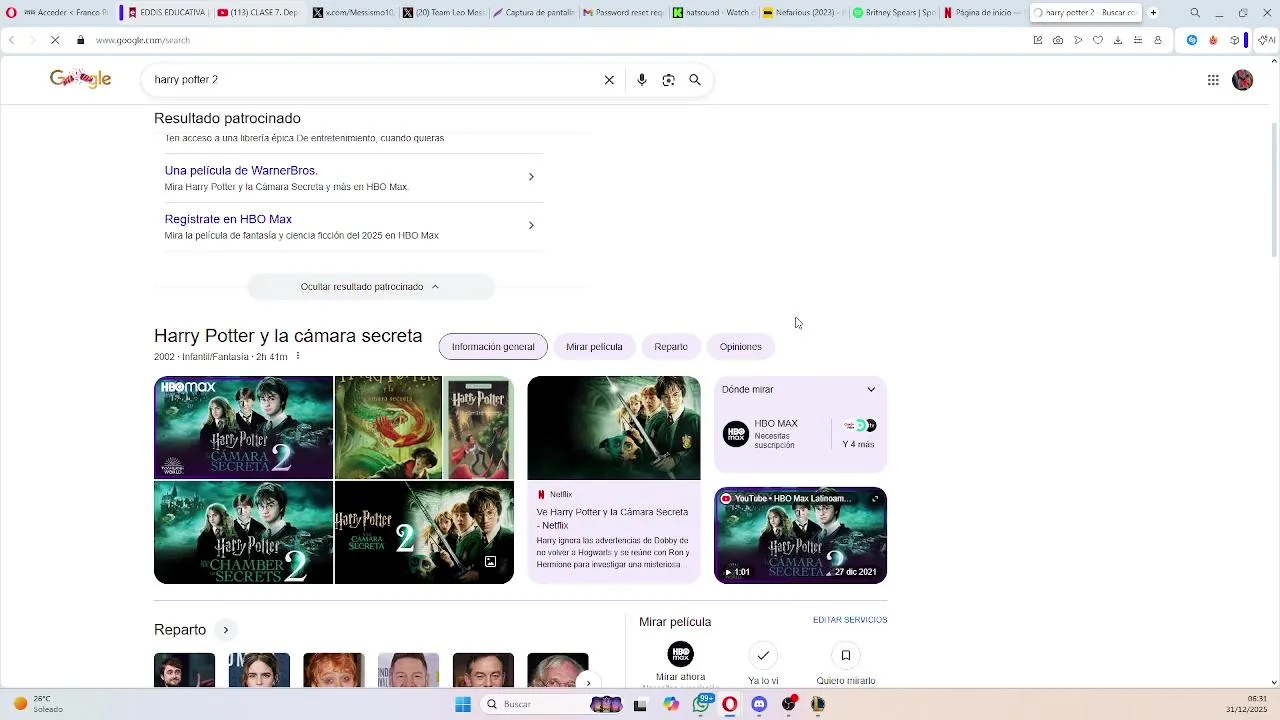Open weather widget showing 26°C
The image size is (1280, 720).
point(38,704)
